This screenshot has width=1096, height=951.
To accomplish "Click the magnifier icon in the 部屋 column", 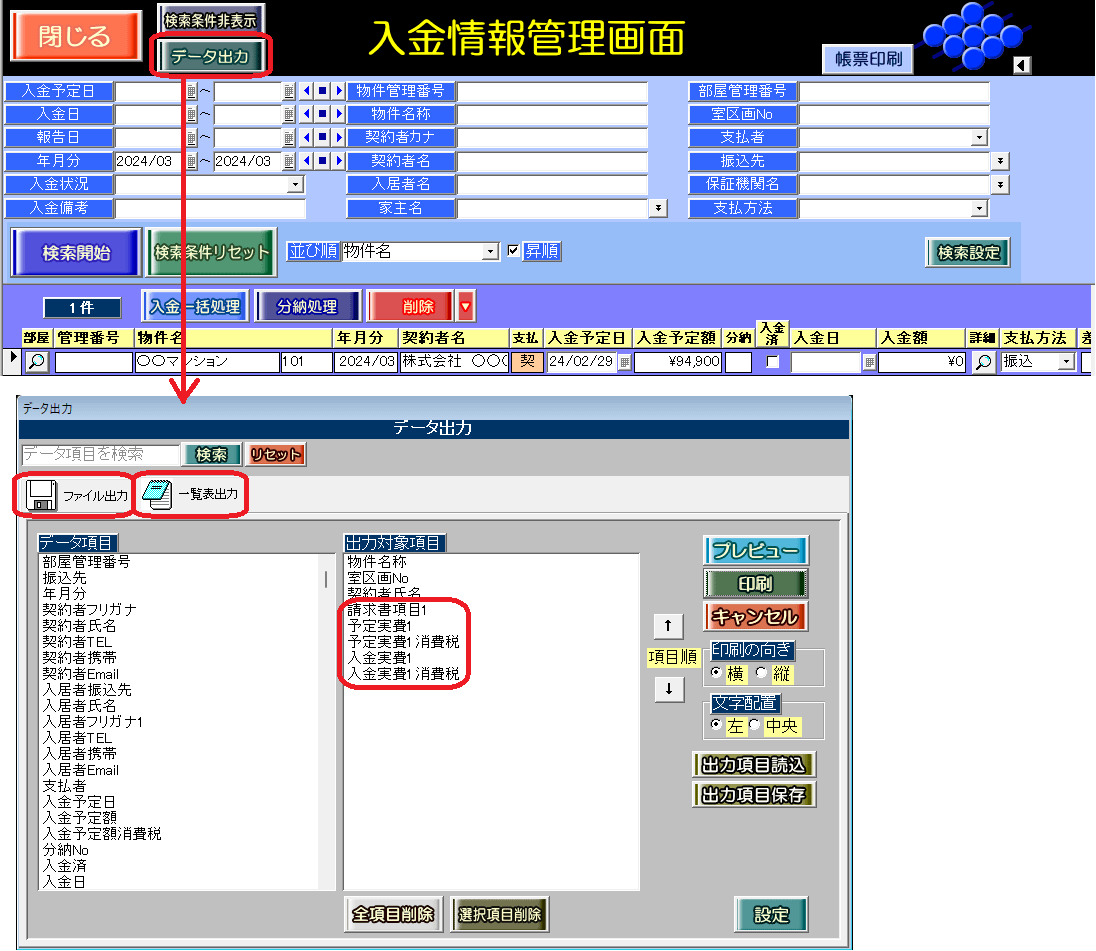I will point(37,362).
